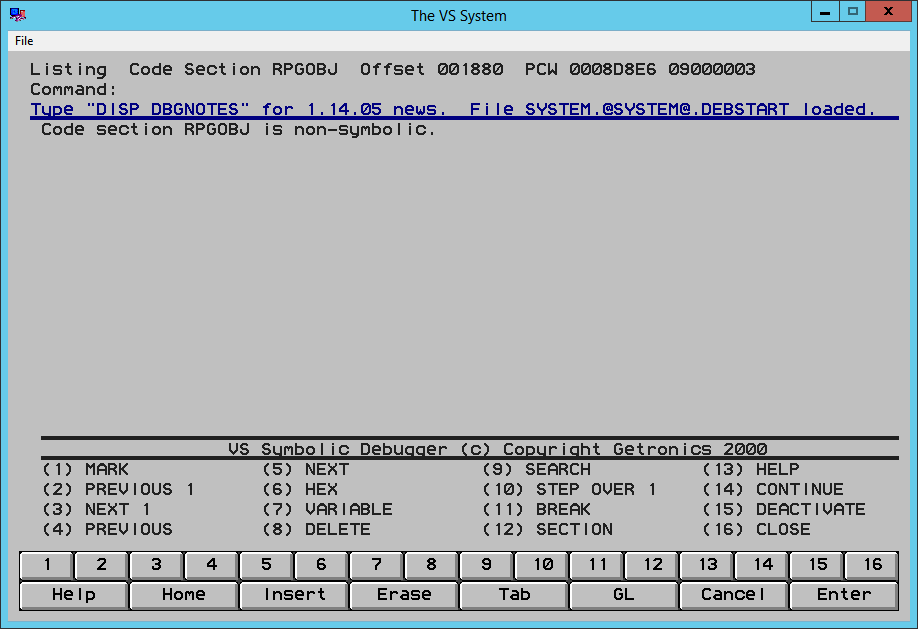918x629 pixels.
Task: Open the File menu
Action: coord(24,41)
